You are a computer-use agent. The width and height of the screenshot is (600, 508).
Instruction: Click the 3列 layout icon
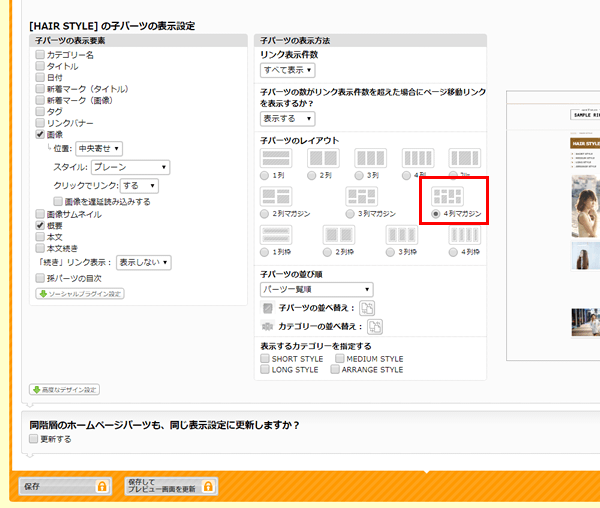pyautogui.click(x=371, y=158)
